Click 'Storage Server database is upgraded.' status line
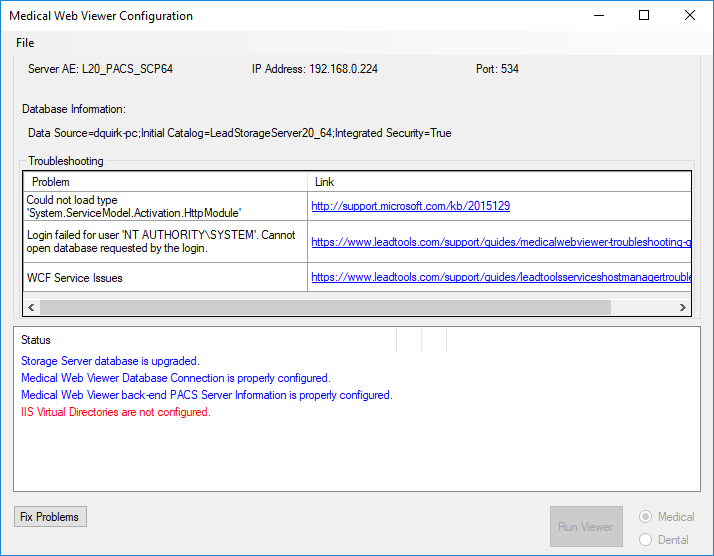Screen dimensions: 714x556 [110, 361]
